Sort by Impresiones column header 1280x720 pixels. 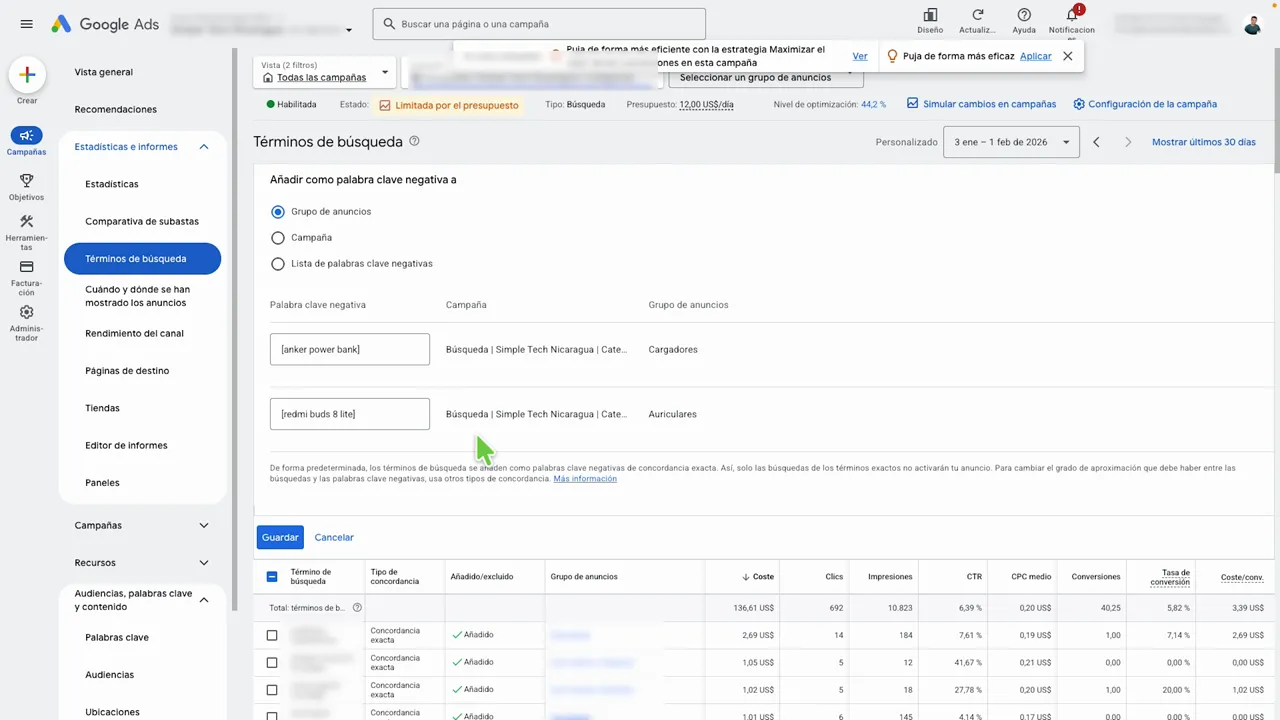coord(890,577)
